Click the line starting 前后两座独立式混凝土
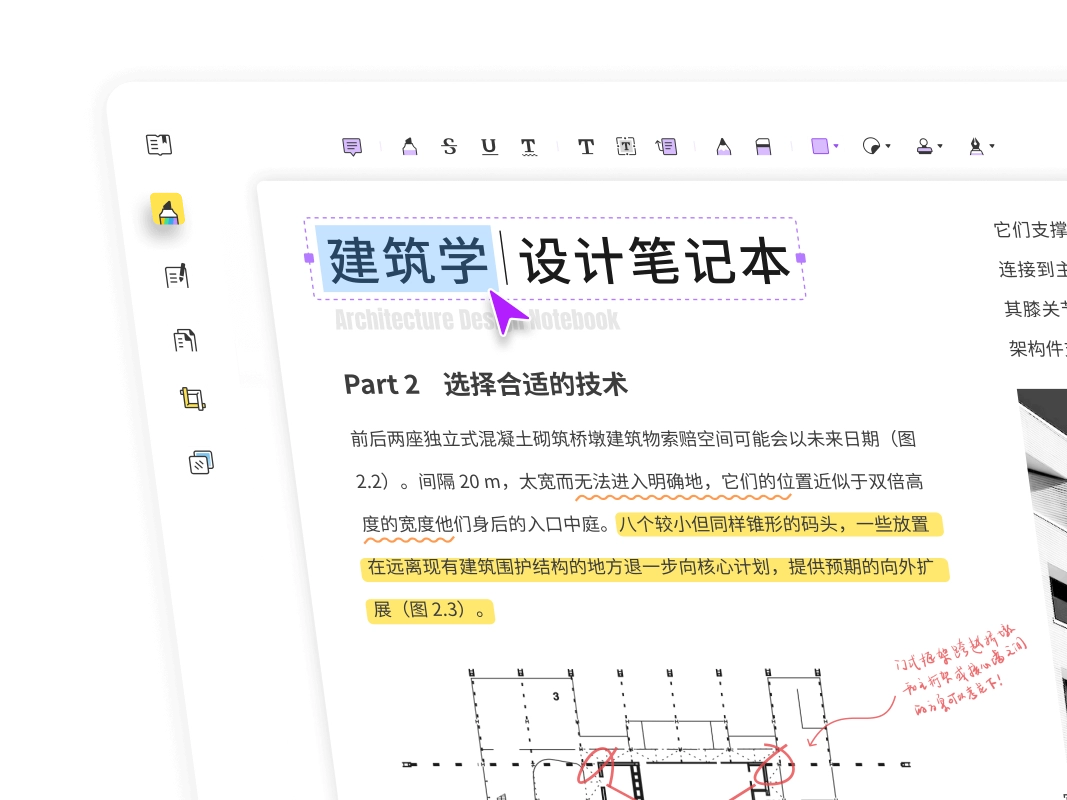 [634, 439]
